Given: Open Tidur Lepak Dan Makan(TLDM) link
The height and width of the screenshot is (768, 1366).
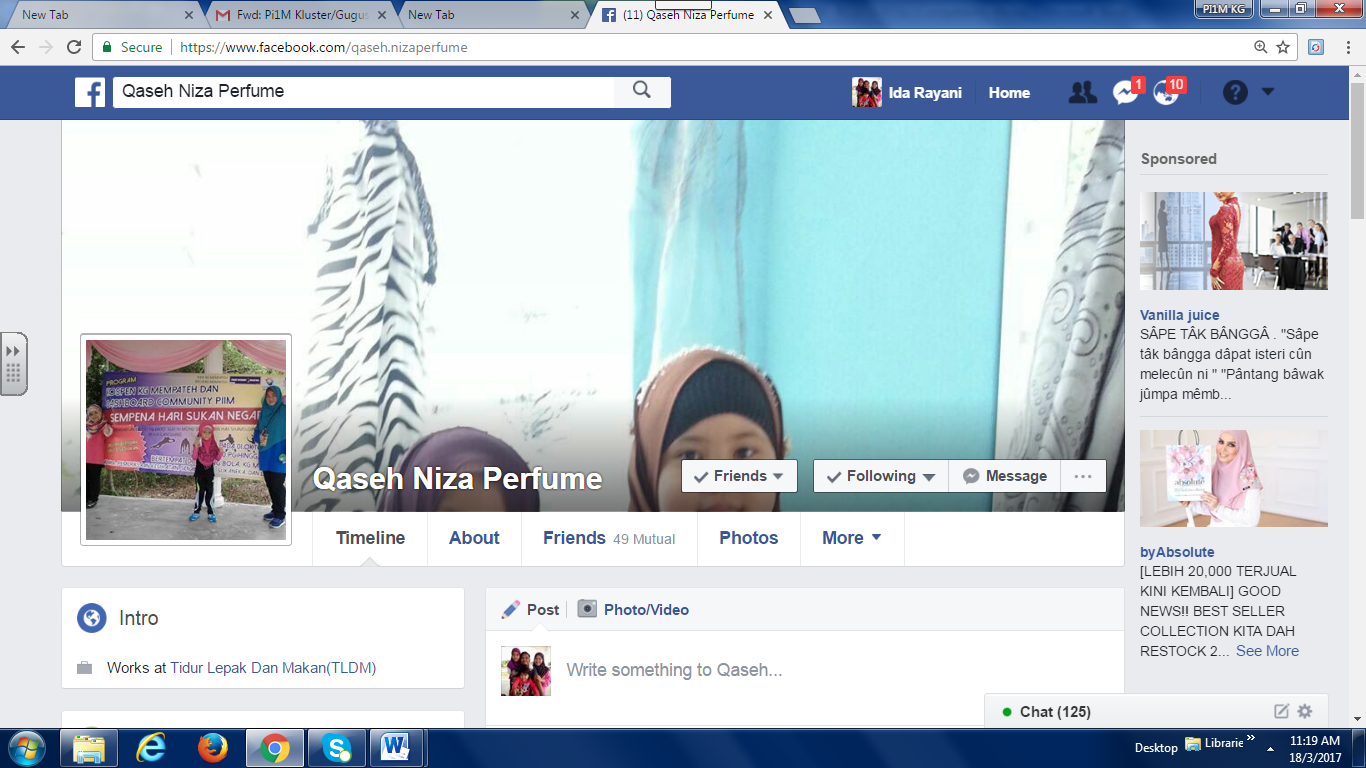Looking at the screenshot, I should [273, 668].
